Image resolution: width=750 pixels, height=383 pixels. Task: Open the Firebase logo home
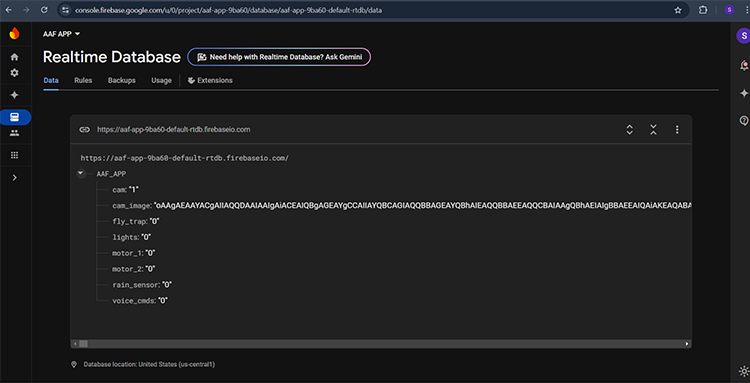(x=14, y=33)
